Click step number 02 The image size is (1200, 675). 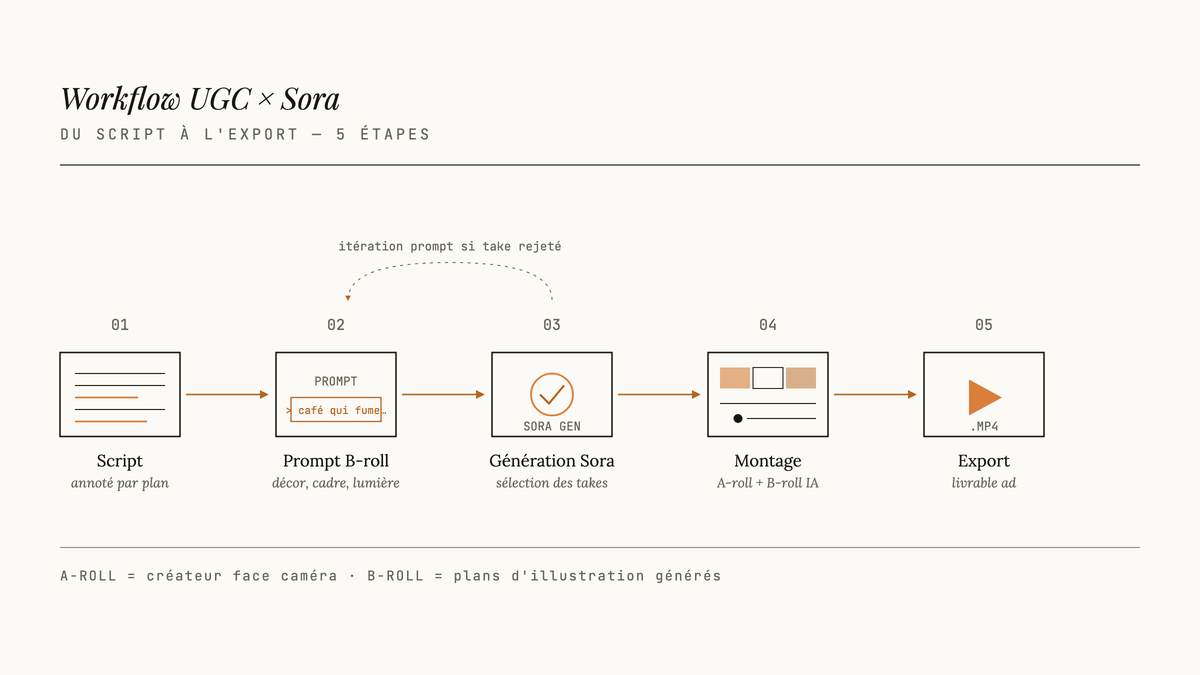point(336,325)
